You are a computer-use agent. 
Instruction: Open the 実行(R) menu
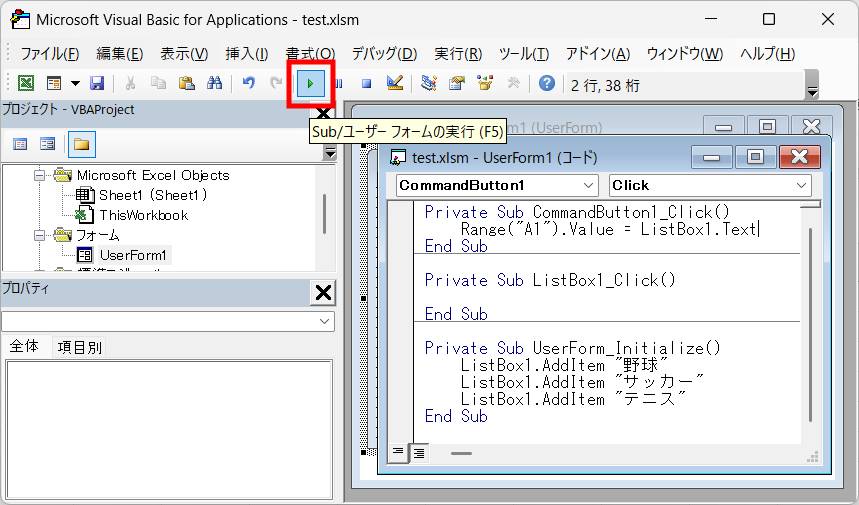[x=458, y=54]
